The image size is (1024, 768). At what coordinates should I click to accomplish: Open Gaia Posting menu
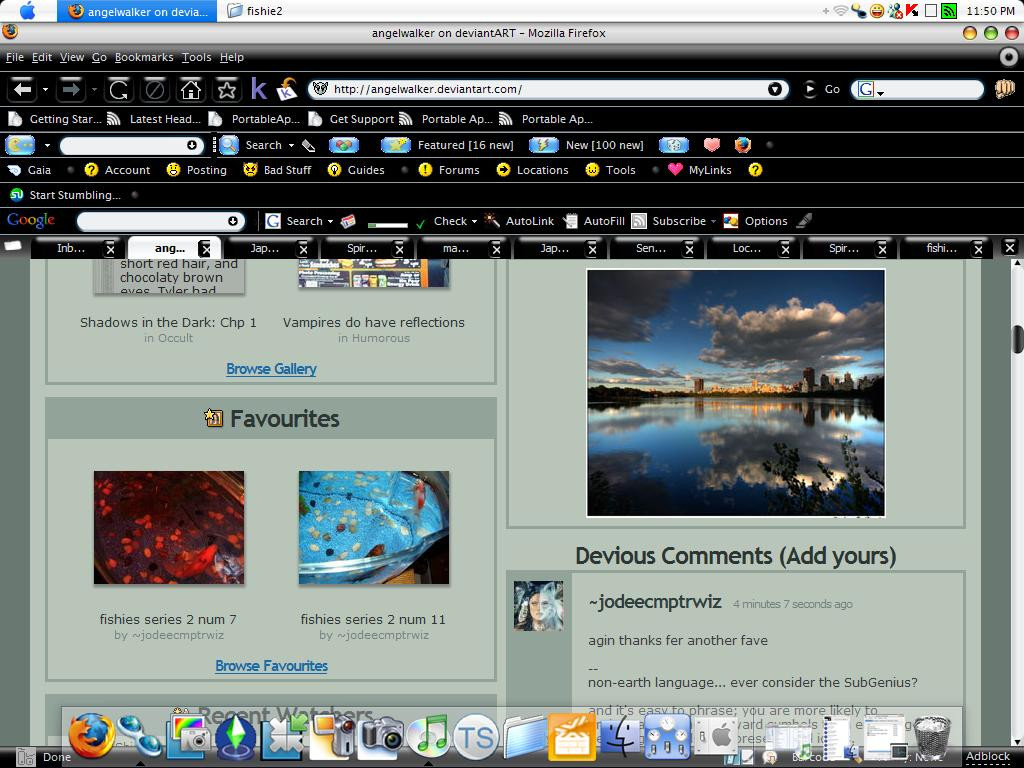[x=197, y=170]
